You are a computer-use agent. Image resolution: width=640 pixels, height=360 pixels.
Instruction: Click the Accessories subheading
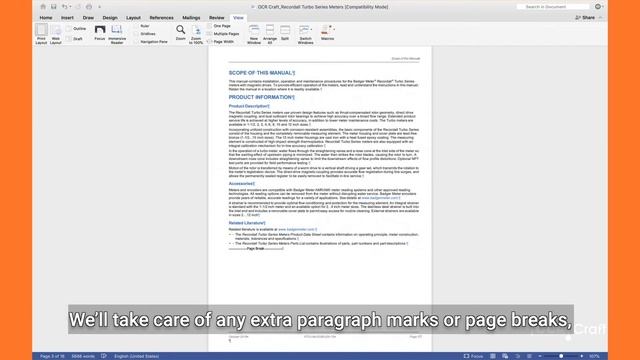tap(242, 184)
